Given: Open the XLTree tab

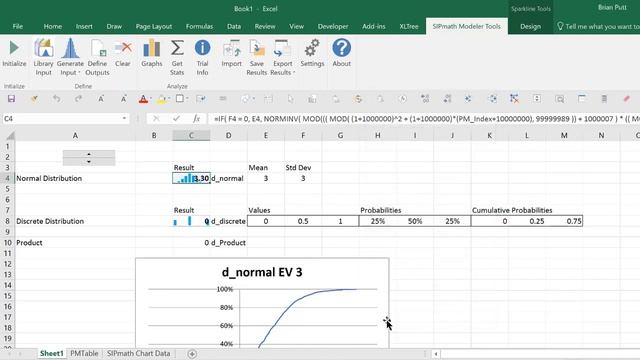Looking at the screenshot, I should (409, 27).
